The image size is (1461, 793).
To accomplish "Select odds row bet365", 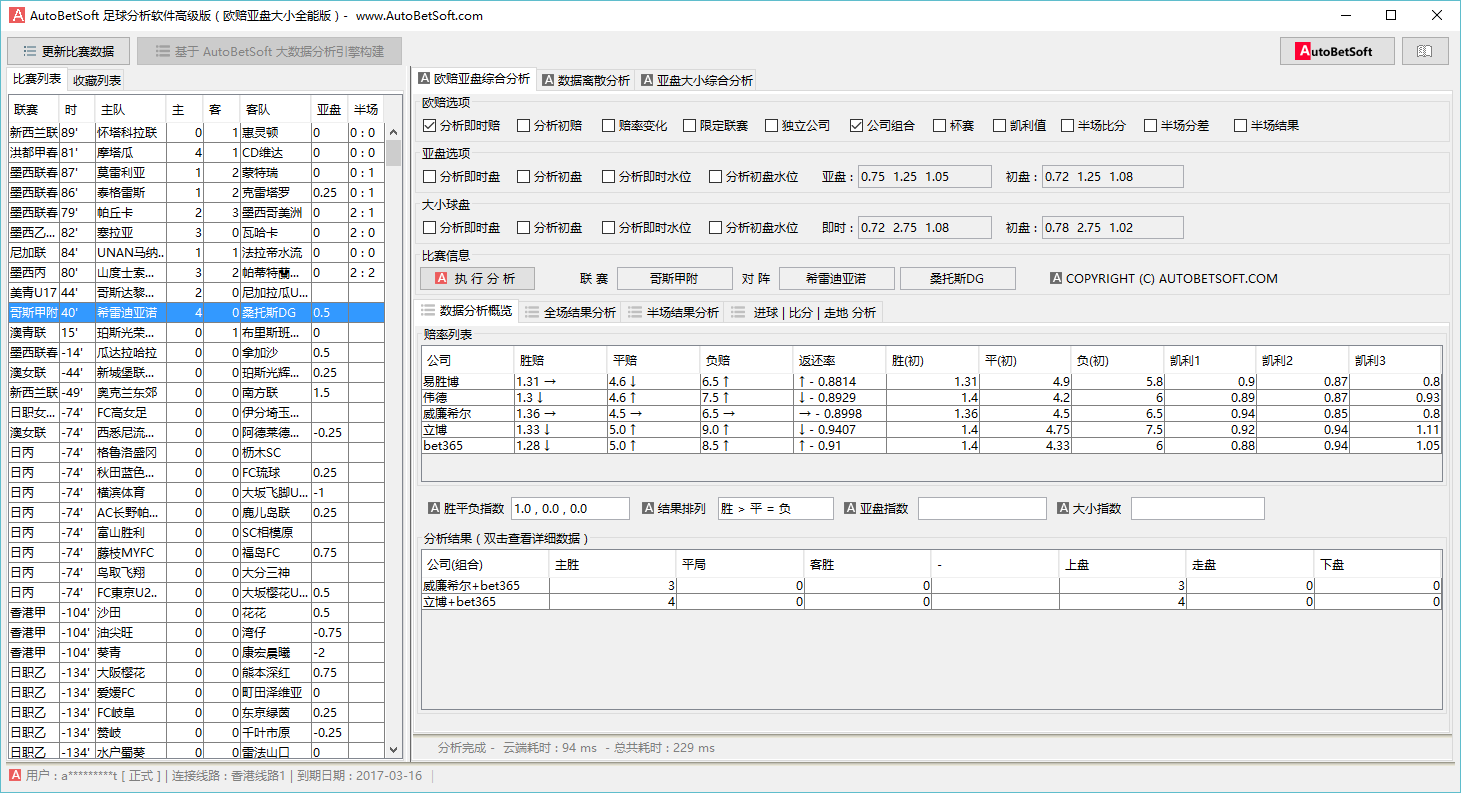I will pos(931,445).
